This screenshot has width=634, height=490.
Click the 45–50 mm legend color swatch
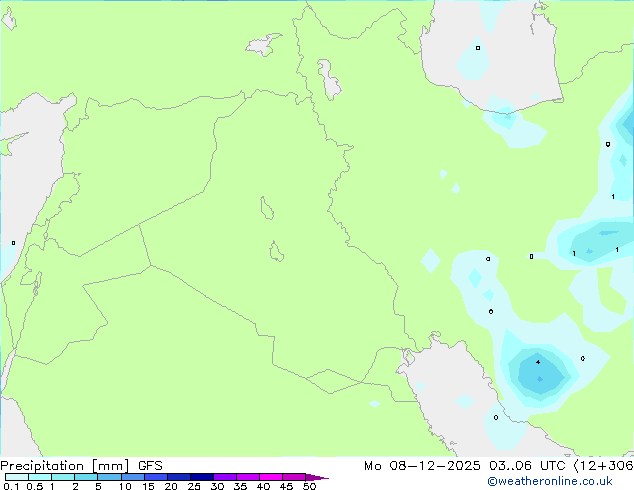[x=294, y=477]
